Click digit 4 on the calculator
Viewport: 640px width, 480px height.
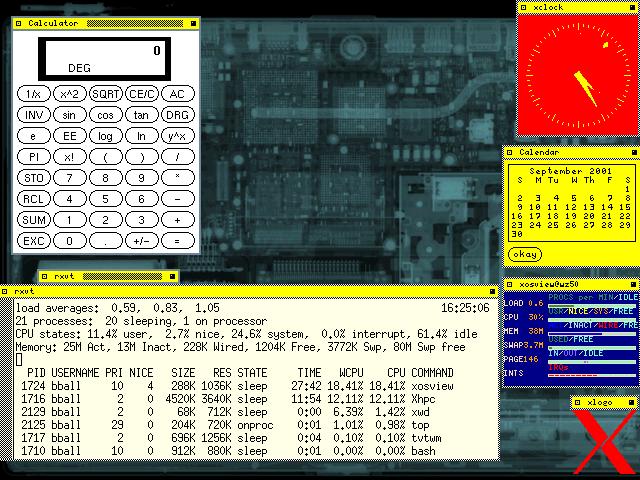click(70, 199)
